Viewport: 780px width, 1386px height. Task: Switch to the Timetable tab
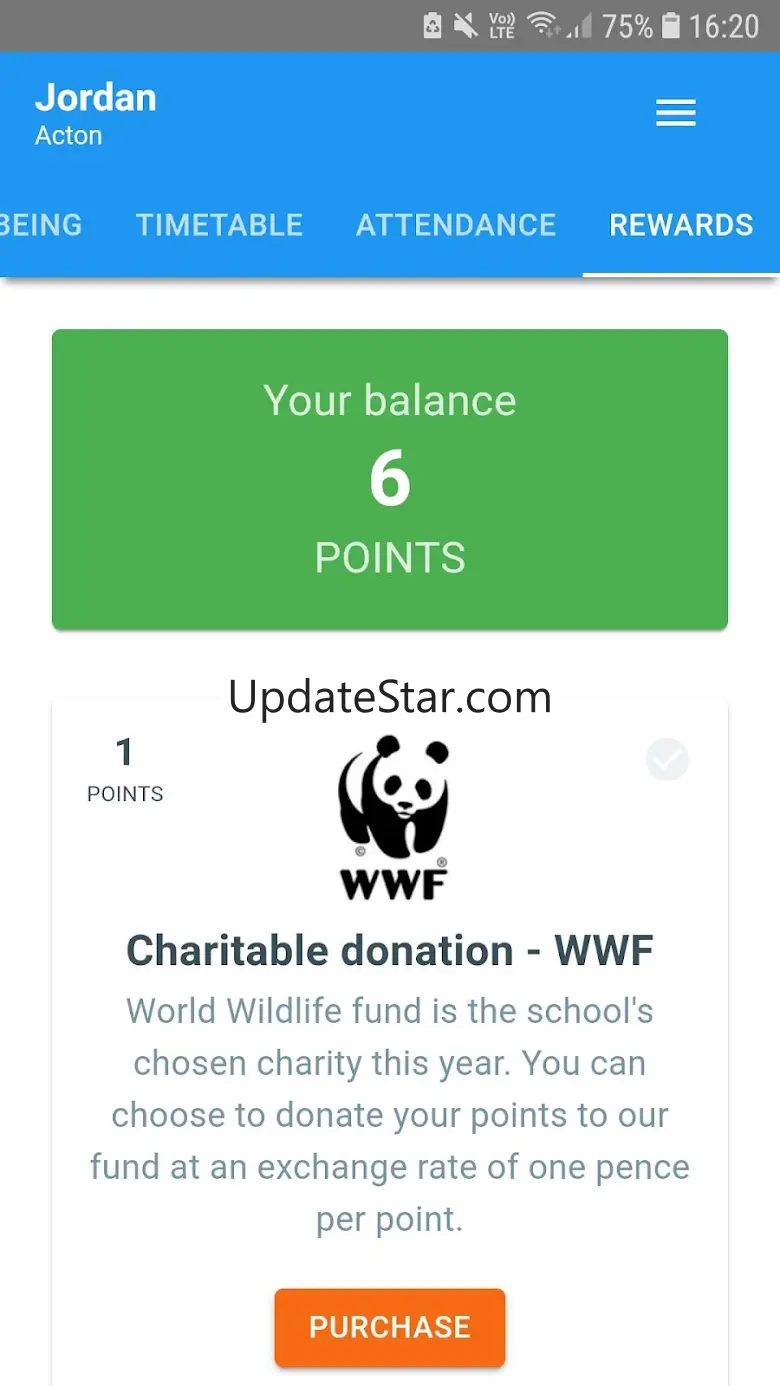(219, 225)
